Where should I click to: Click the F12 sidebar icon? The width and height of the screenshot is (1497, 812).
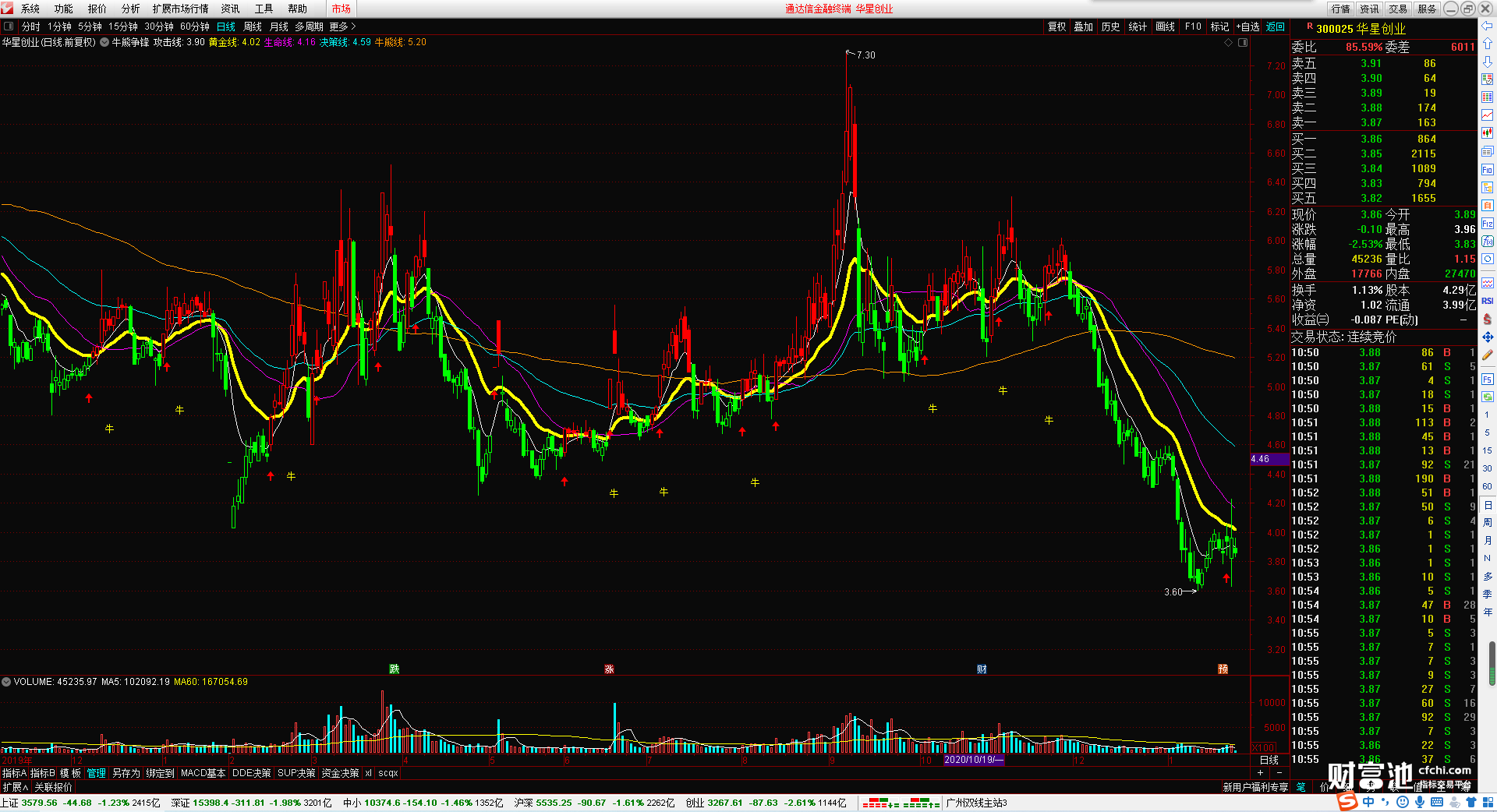1488,224
